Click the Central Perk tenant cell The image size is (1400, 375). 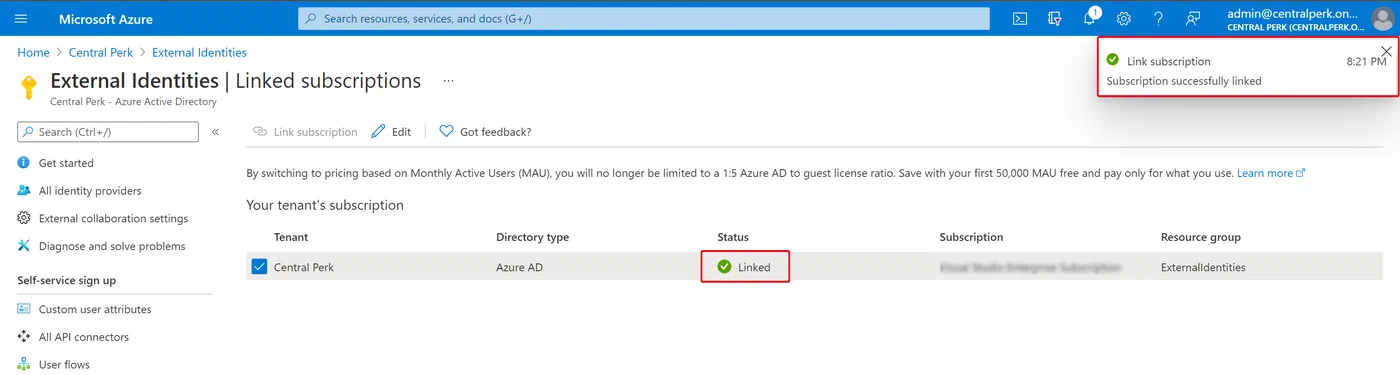(x=304, y=267)
